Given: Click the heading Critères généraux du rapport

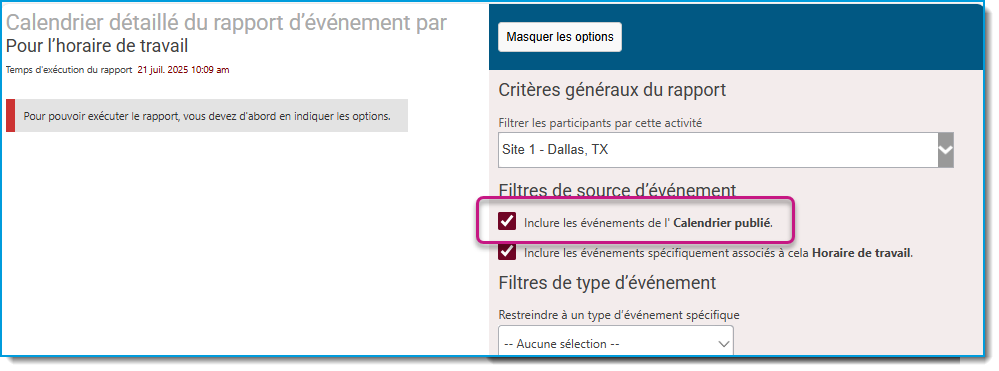Looking at the screenshot, I should tap(612, 90).
